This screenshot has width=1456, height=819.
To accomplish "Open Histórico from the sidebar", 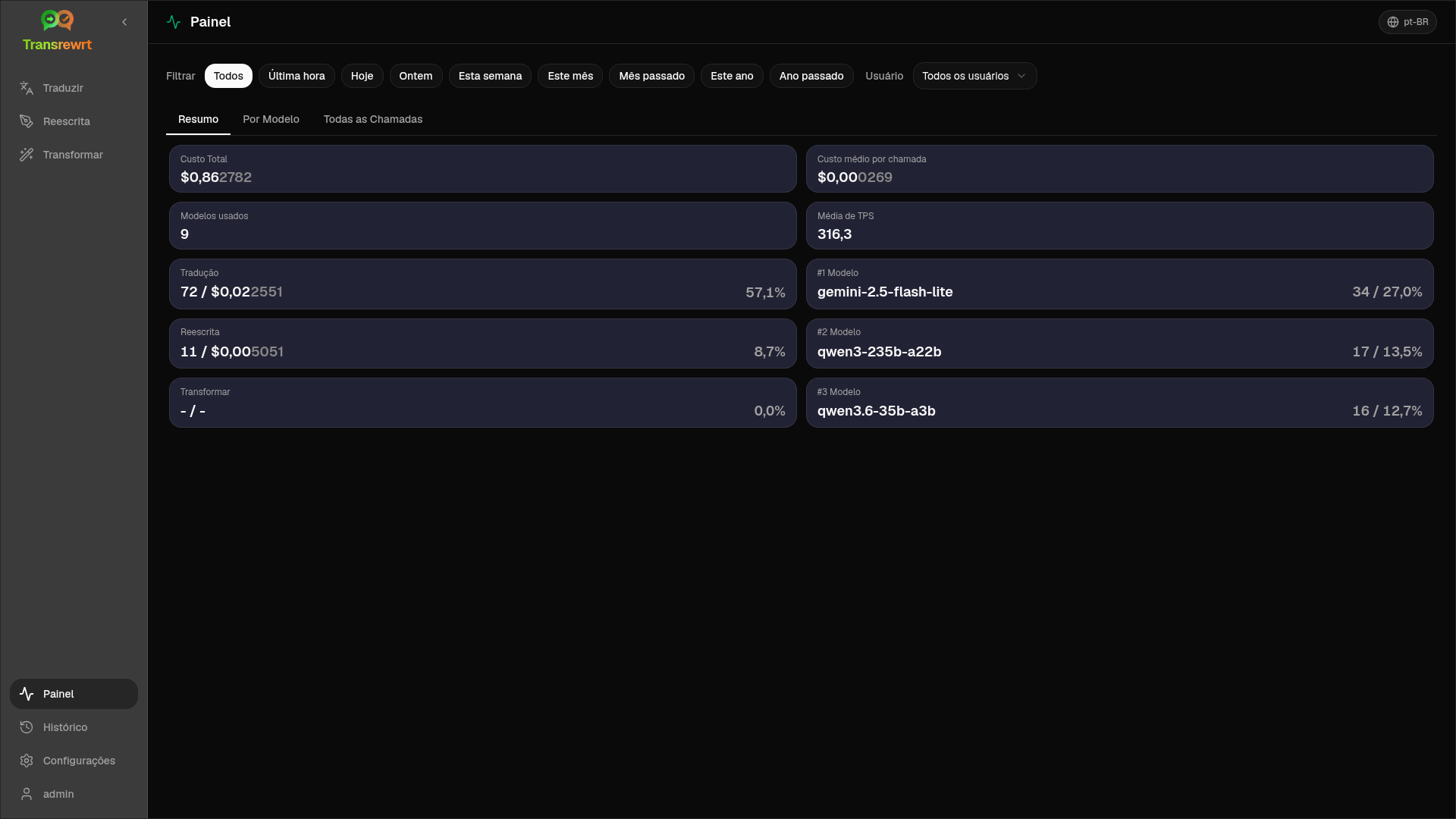I will click(74, 727).
